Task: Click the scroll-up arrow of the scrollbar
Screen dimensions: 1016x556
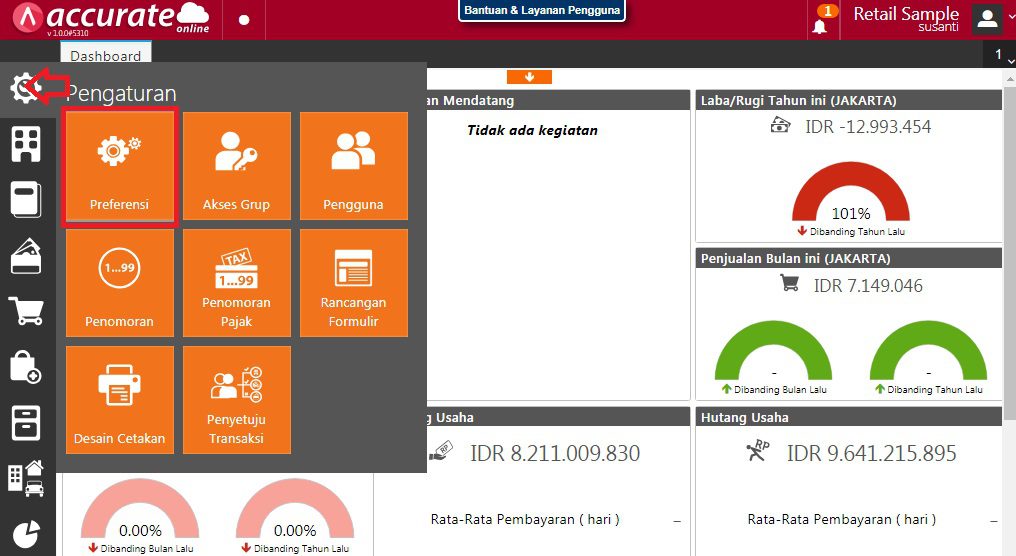Action: pos(1010,78)
